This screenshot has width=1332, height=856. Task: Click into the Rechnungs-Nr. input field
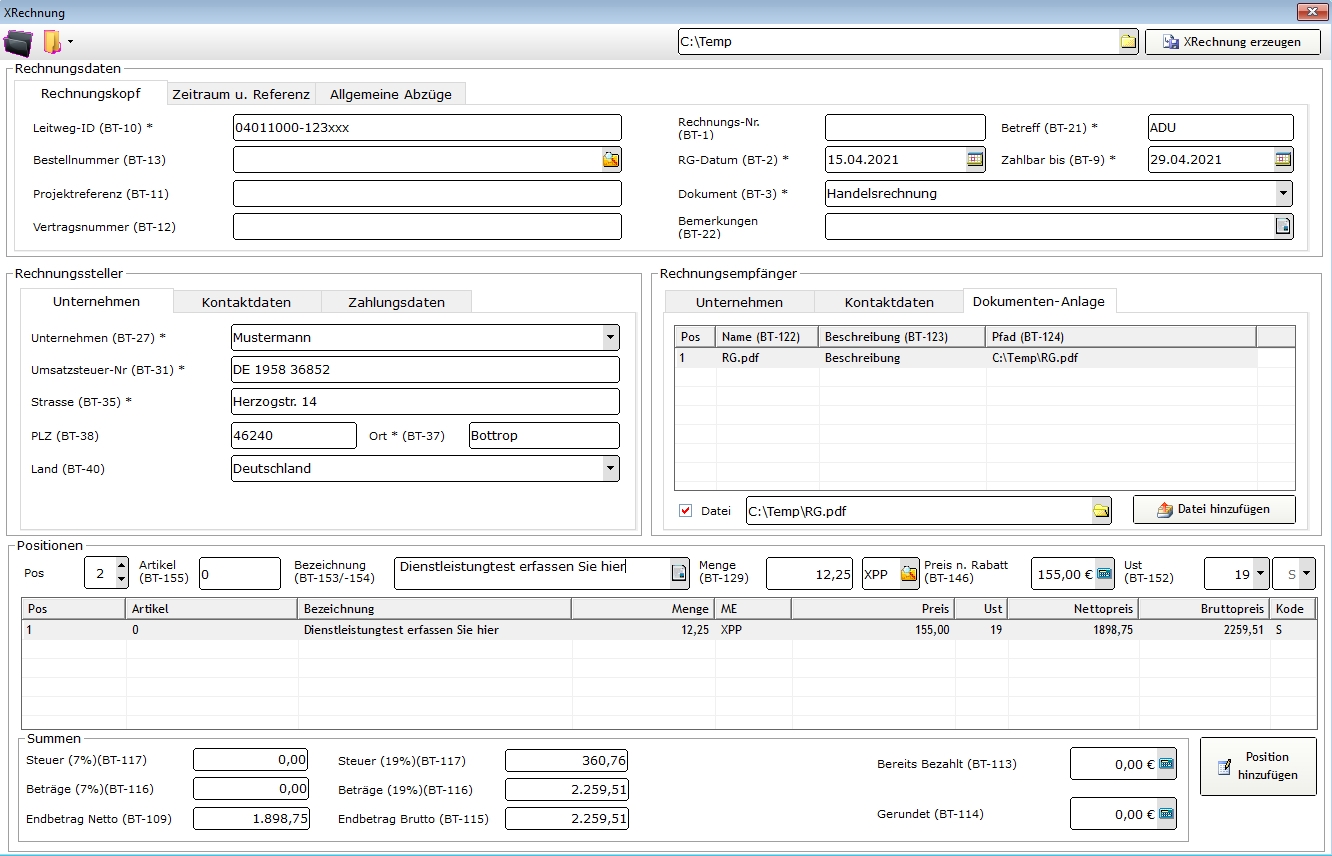[904, 128]
